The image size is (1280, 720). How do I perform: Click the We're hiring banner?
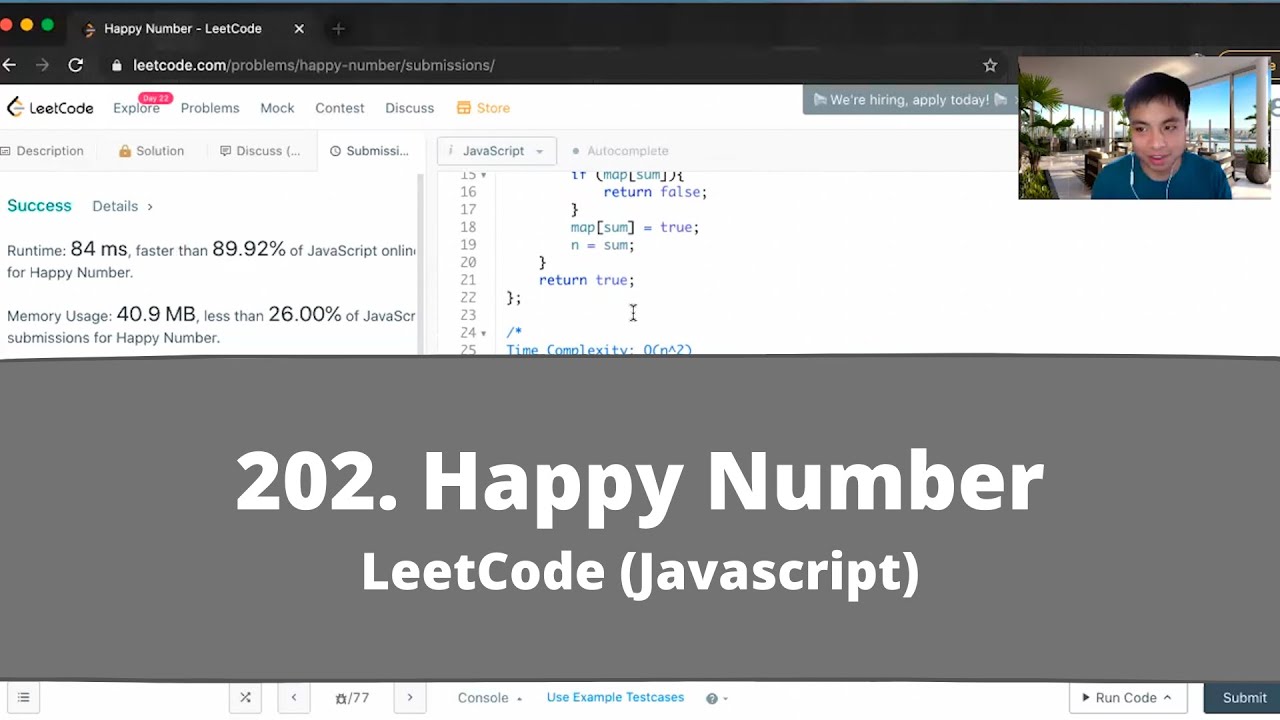909,100
